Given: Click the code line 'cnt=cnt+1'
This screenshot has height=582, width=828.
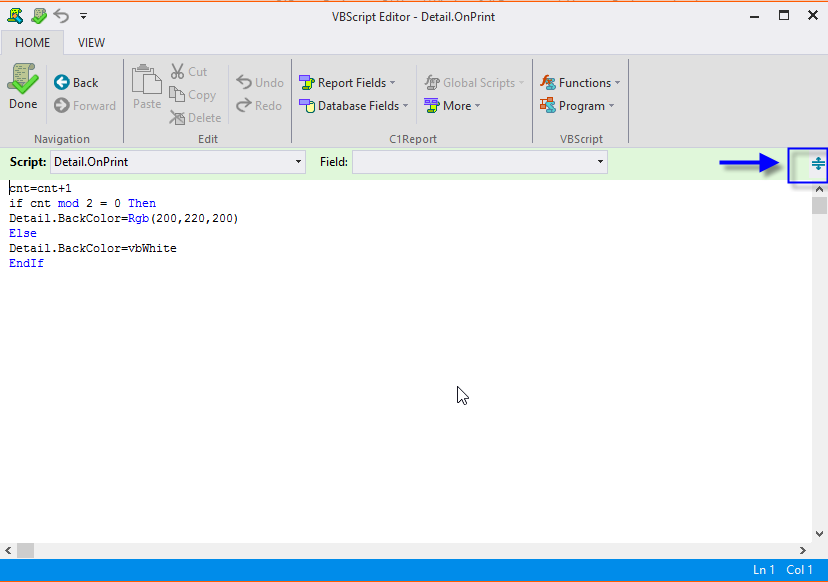Looking at the screenshot, I should point(40,189).
